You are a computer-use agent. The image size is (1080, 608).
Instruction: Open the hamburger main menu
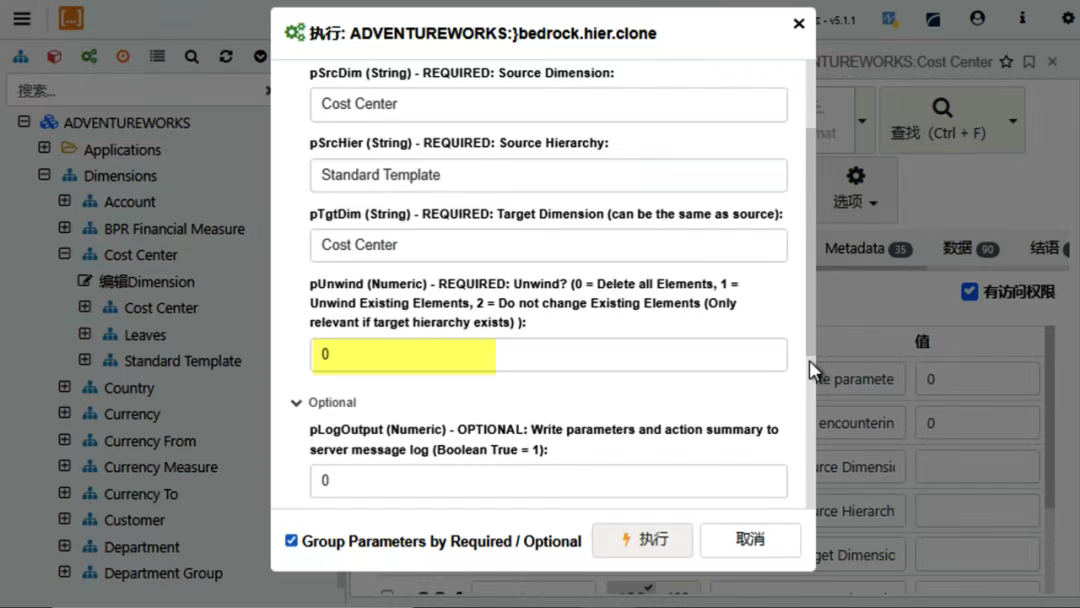point(21,19)
